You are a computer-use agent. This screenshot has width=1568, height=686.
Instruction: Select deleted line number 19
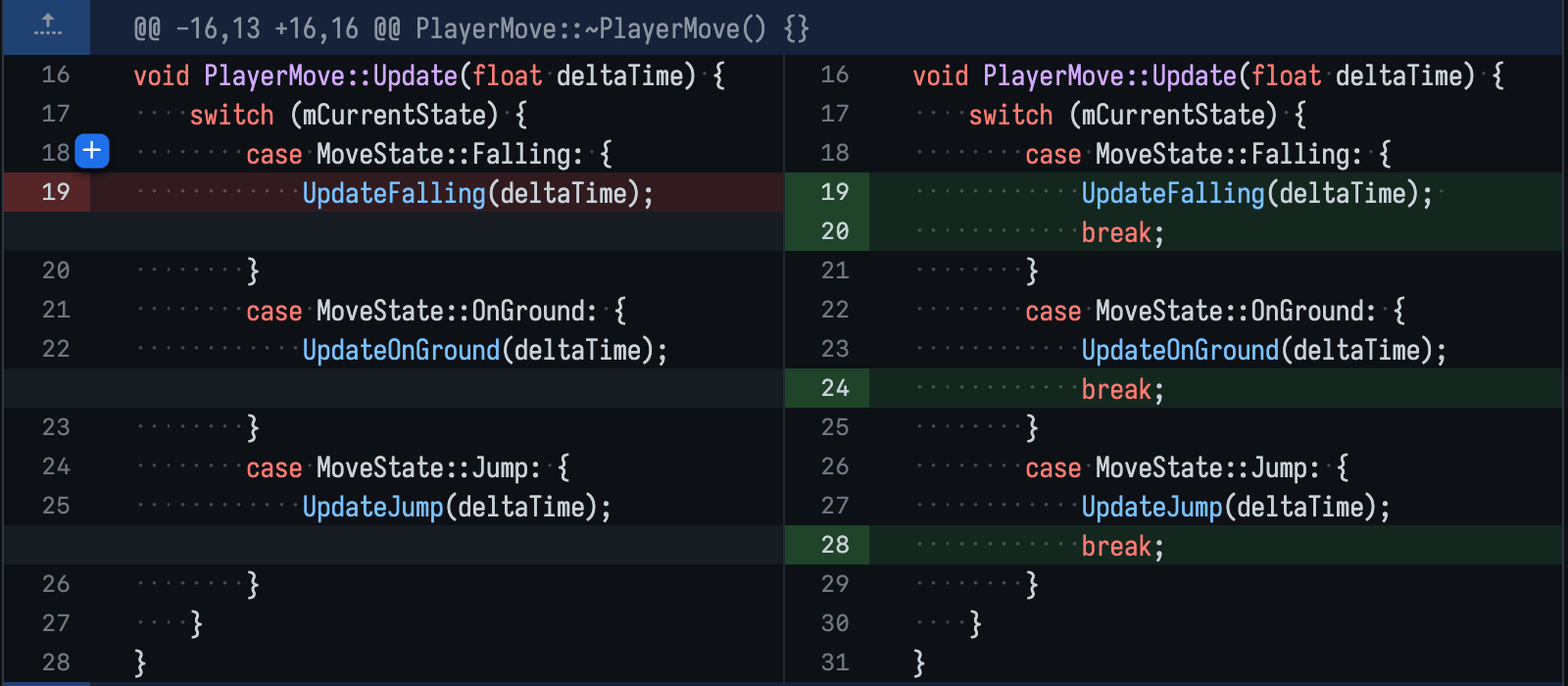(56, 192)
